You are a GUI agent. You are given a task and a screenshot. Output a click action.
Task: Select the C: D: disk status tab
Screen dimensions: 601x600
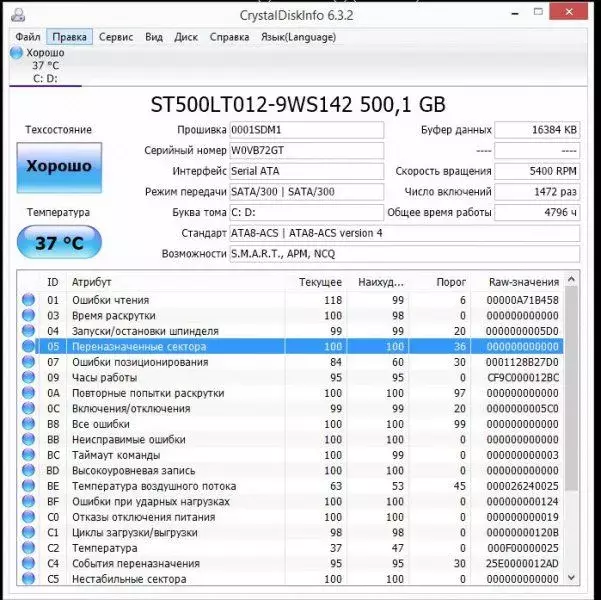tap(45, 66)
